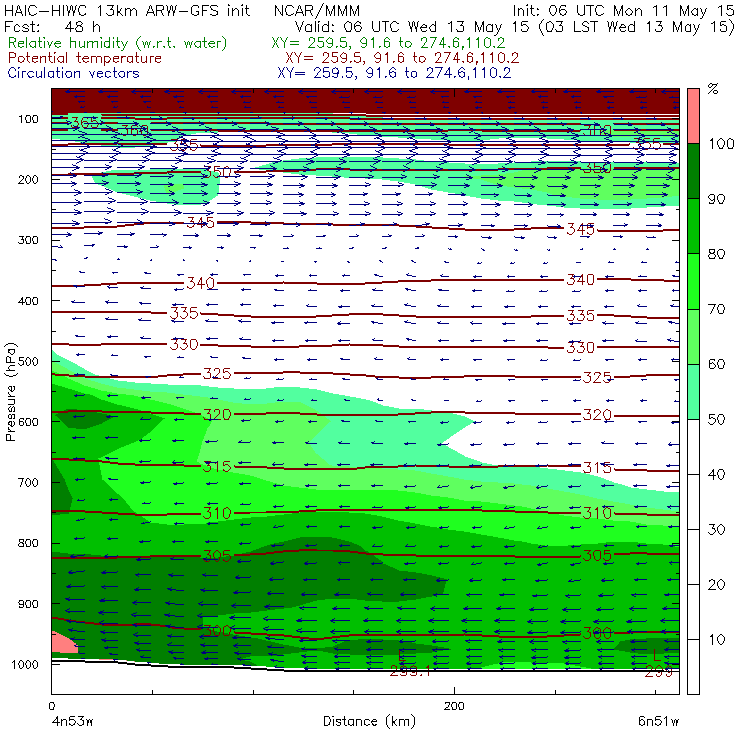
Task: Click the '400' pressure axis tick label
Action: 28,301
